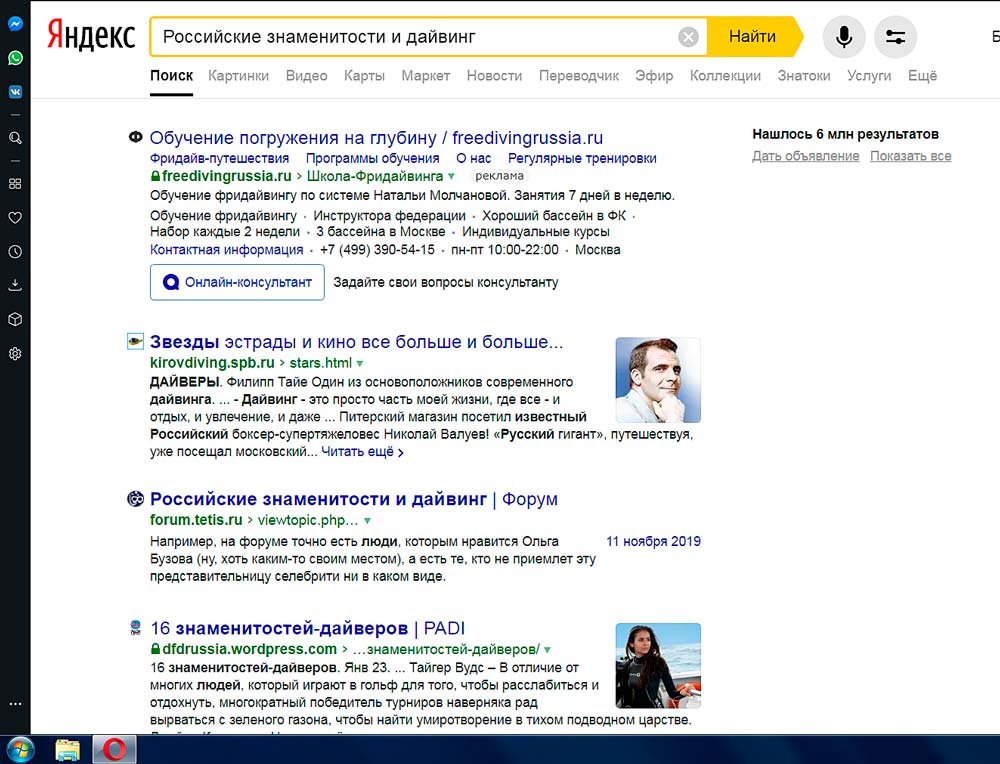Viewport: 1000px width, 764px height.
Task: Open history clock icon in sidebar
Action: (x=15, y=252)
